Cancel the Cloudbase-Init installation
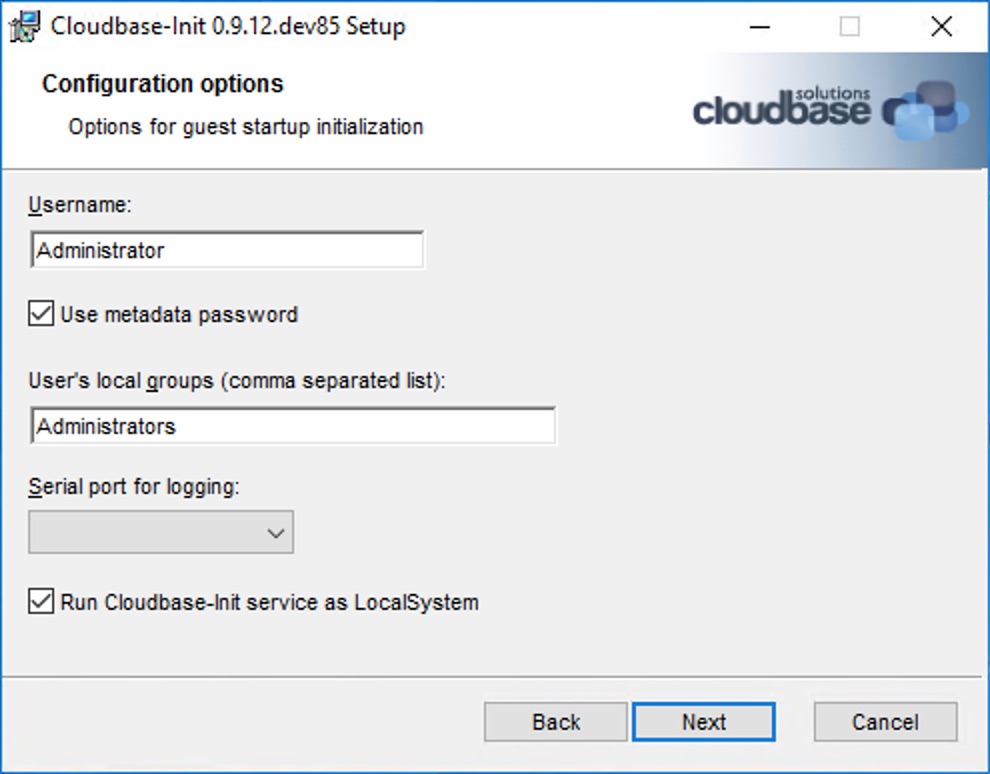The image size is (990, 774). [884, 721]
